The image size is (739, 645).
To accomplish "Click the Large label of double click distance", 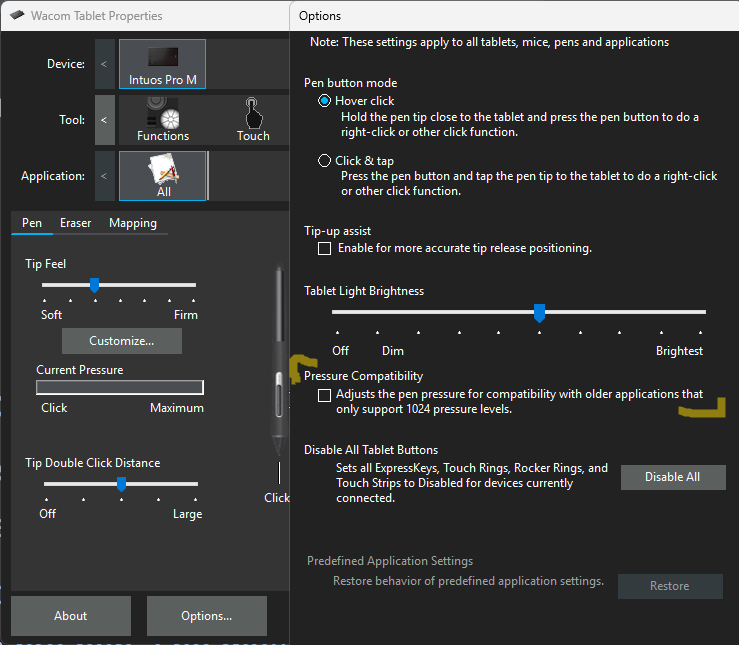I will [x=188, y=514].
